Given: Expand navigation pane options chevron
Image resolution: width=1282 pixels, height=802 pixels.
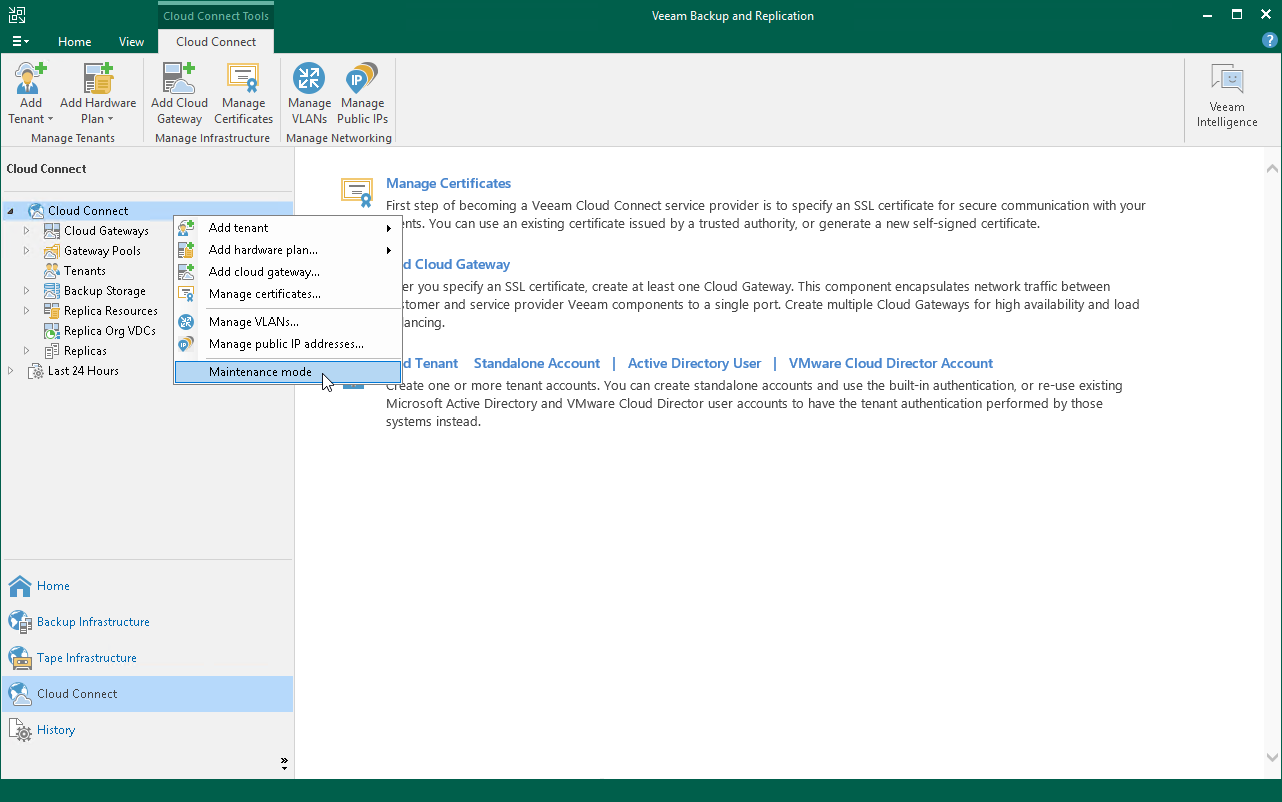Looking at the screenshot, I should tap(284, 763).
